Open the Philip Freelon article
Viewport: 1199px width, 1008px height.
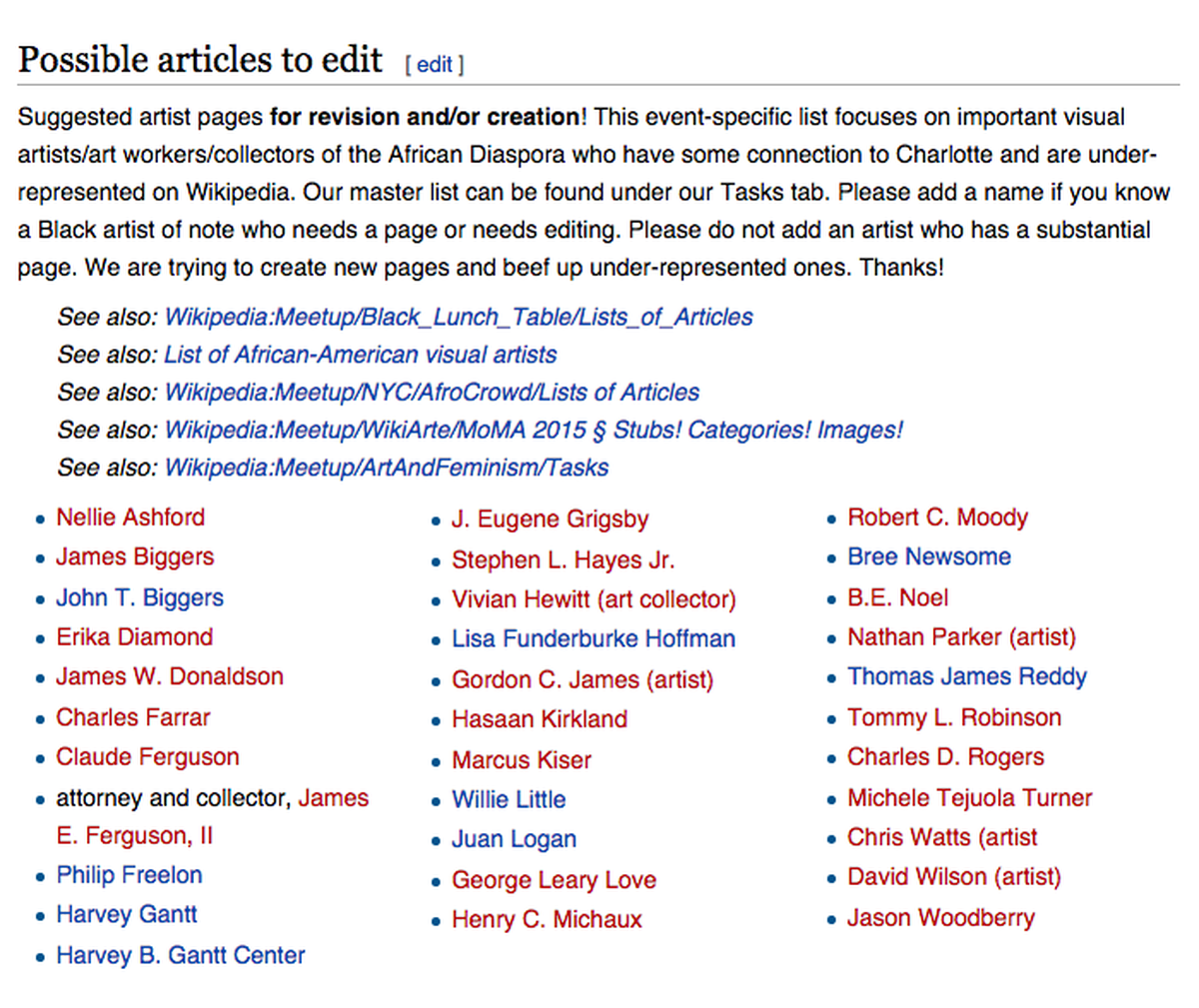(129, 875)
